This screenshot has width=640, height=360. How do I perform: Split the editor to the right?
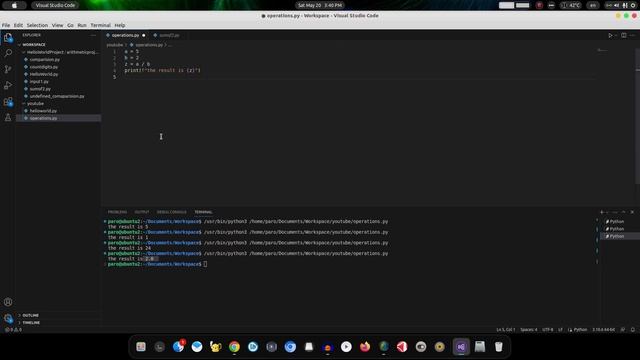point(624,36)
